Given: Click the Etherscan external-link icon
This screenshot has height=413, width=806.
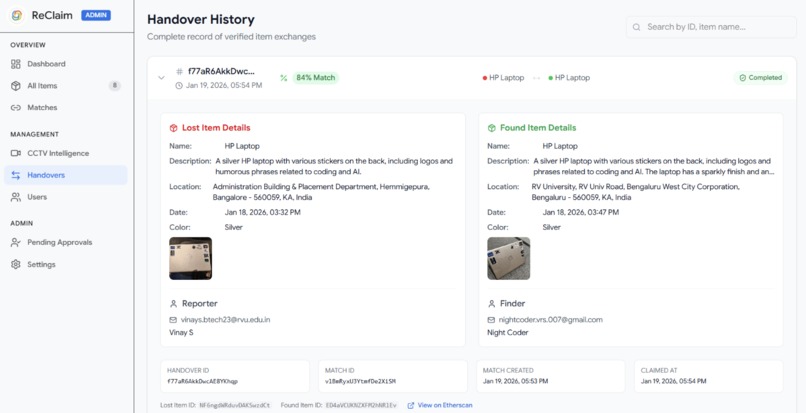Looking at the screenshot, I should coord(411,405).
